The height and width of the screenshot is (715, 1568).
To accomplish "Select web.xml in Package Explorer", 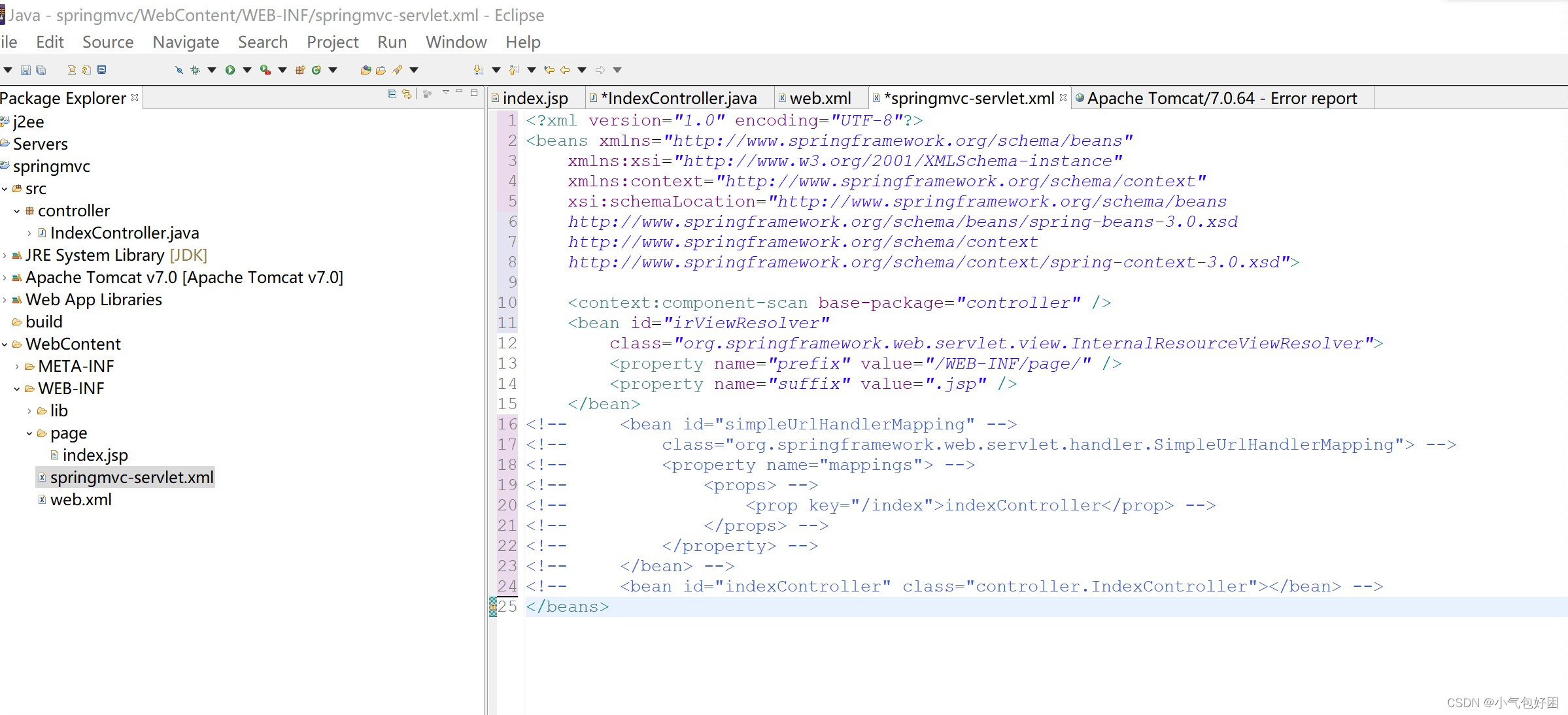I will pos(80,500).
